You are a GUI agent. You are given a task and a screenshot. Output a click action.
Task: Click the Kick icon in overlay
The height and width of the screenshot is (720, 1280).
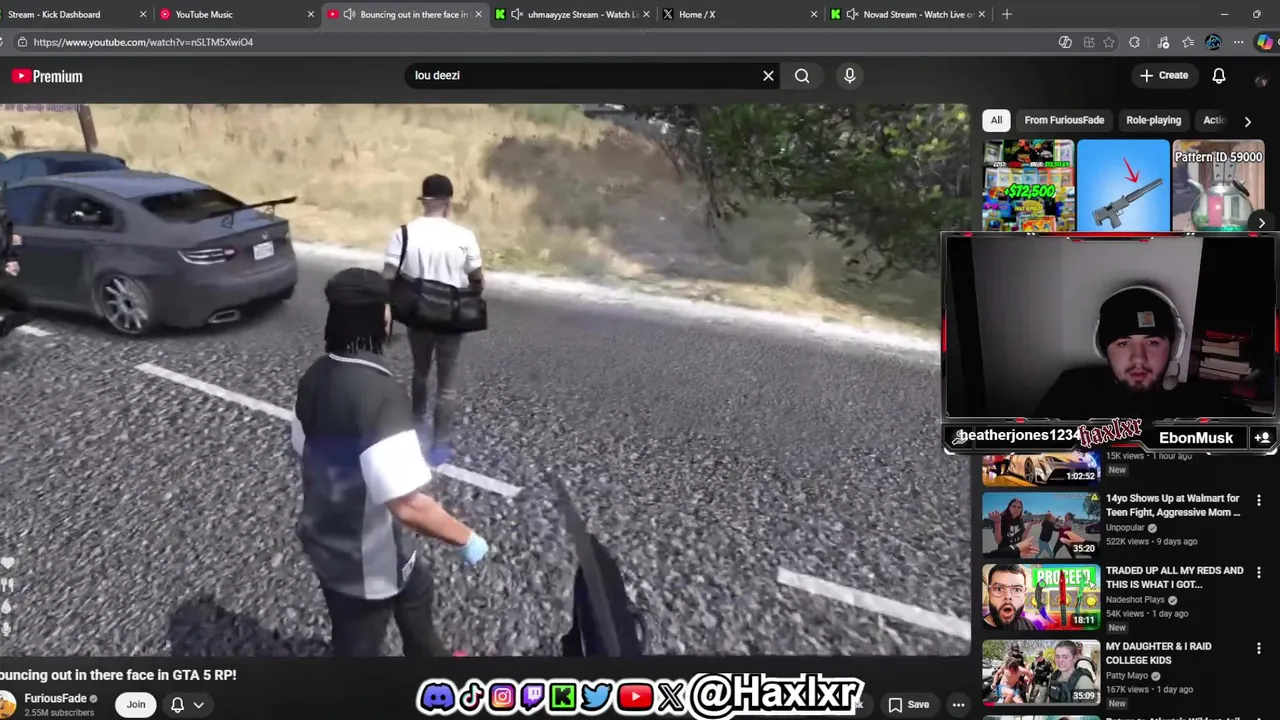[562, 696]
